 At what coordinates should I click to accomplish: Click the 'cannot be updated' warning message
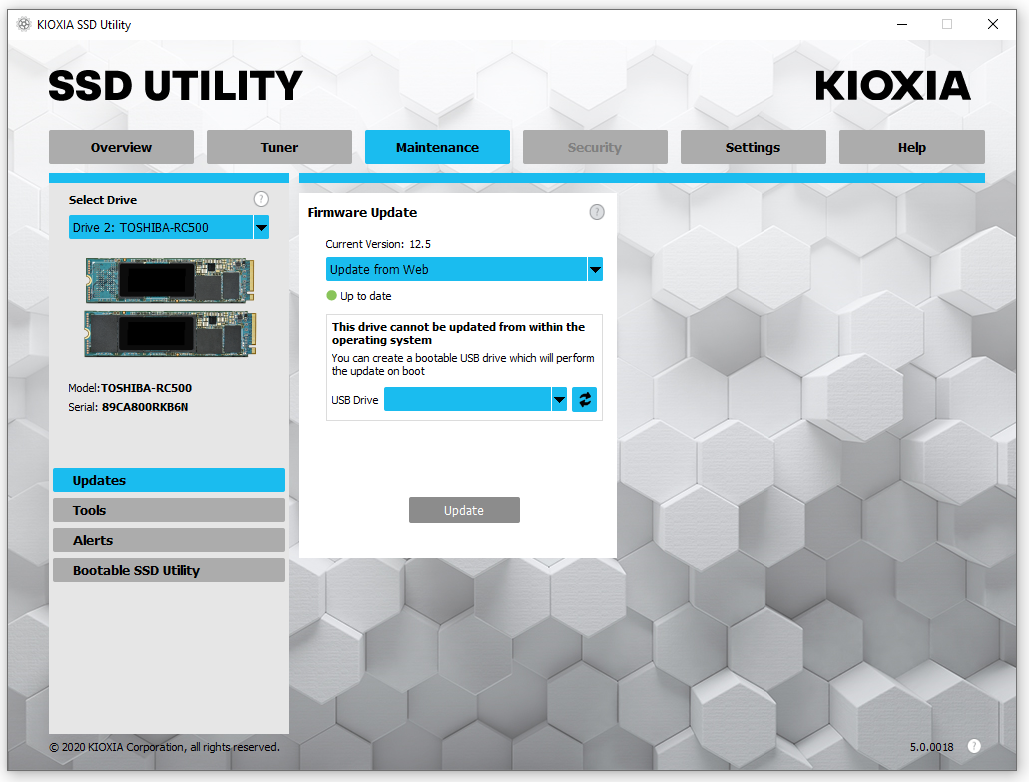(458, 333)
